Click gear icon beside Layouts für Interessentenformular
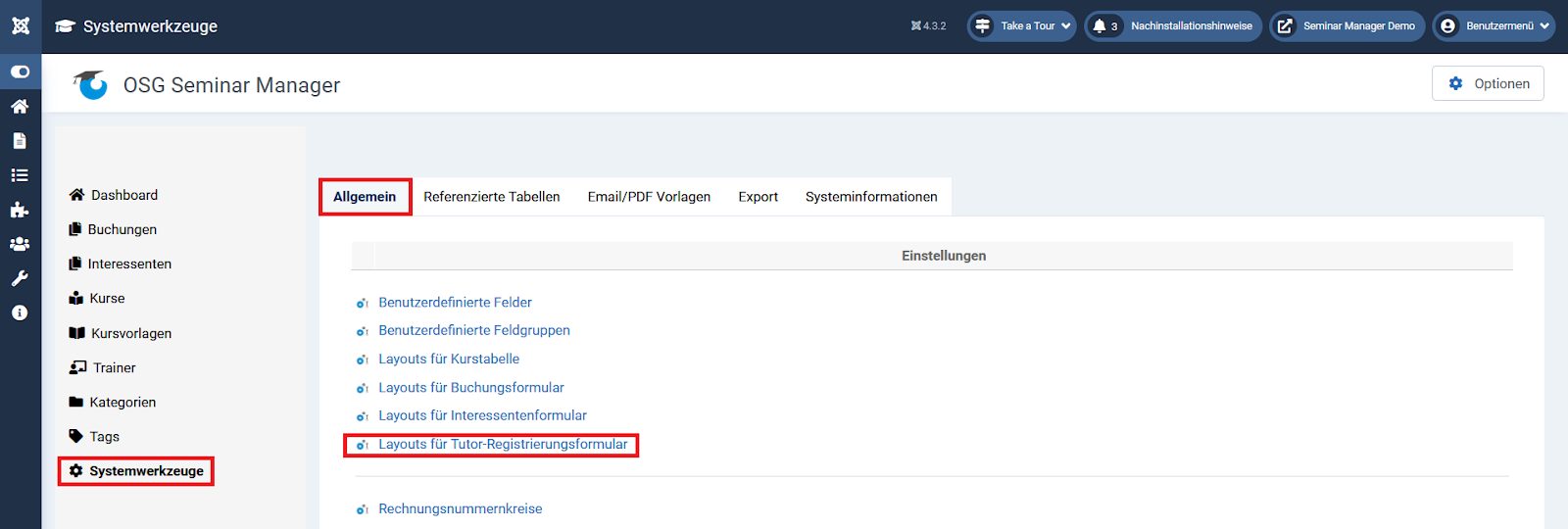 tap(362, 416)
